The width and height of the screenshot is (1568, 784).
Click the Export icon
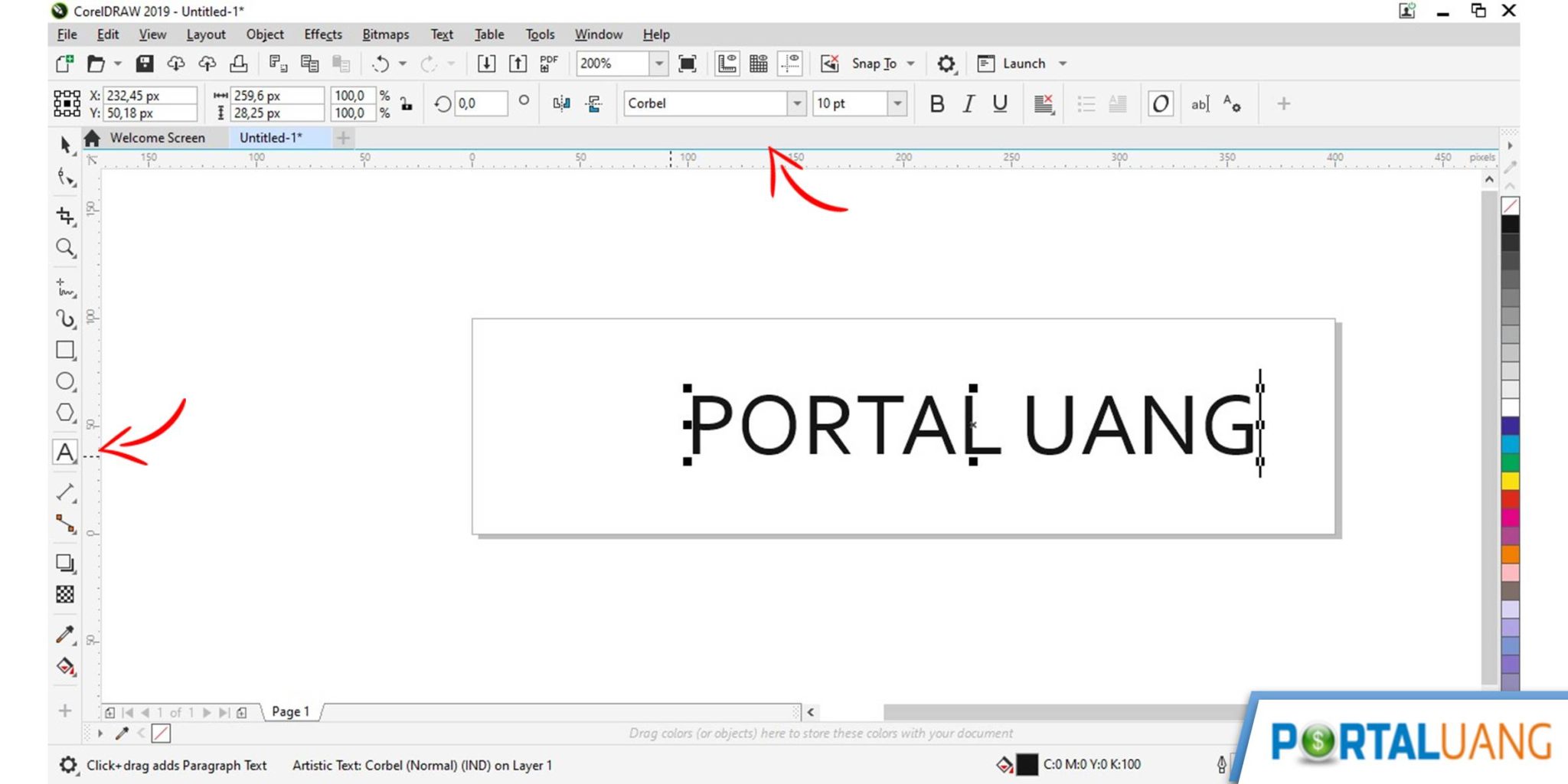[518, 64]
